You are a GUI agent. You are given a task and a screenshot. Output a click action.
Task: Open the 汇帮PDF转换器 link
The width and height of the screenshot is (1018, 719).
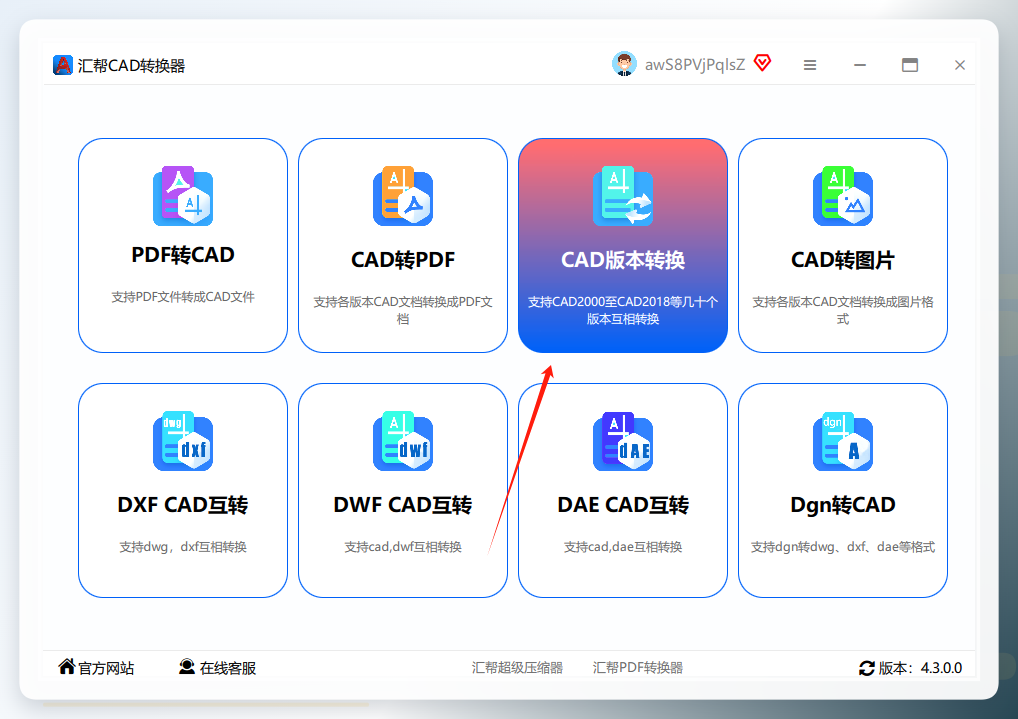(638, 668)
